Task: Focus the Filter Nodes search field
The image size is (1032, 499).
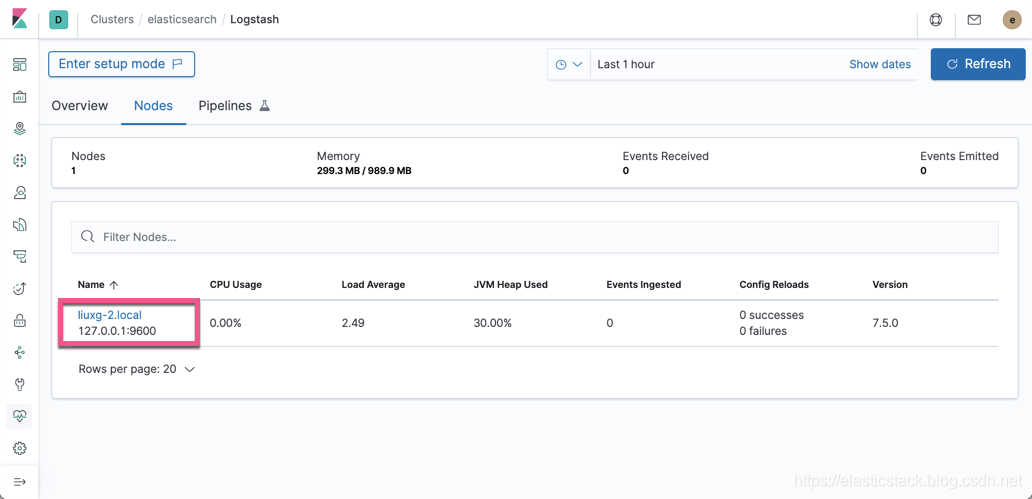Action: click(534, 237)
